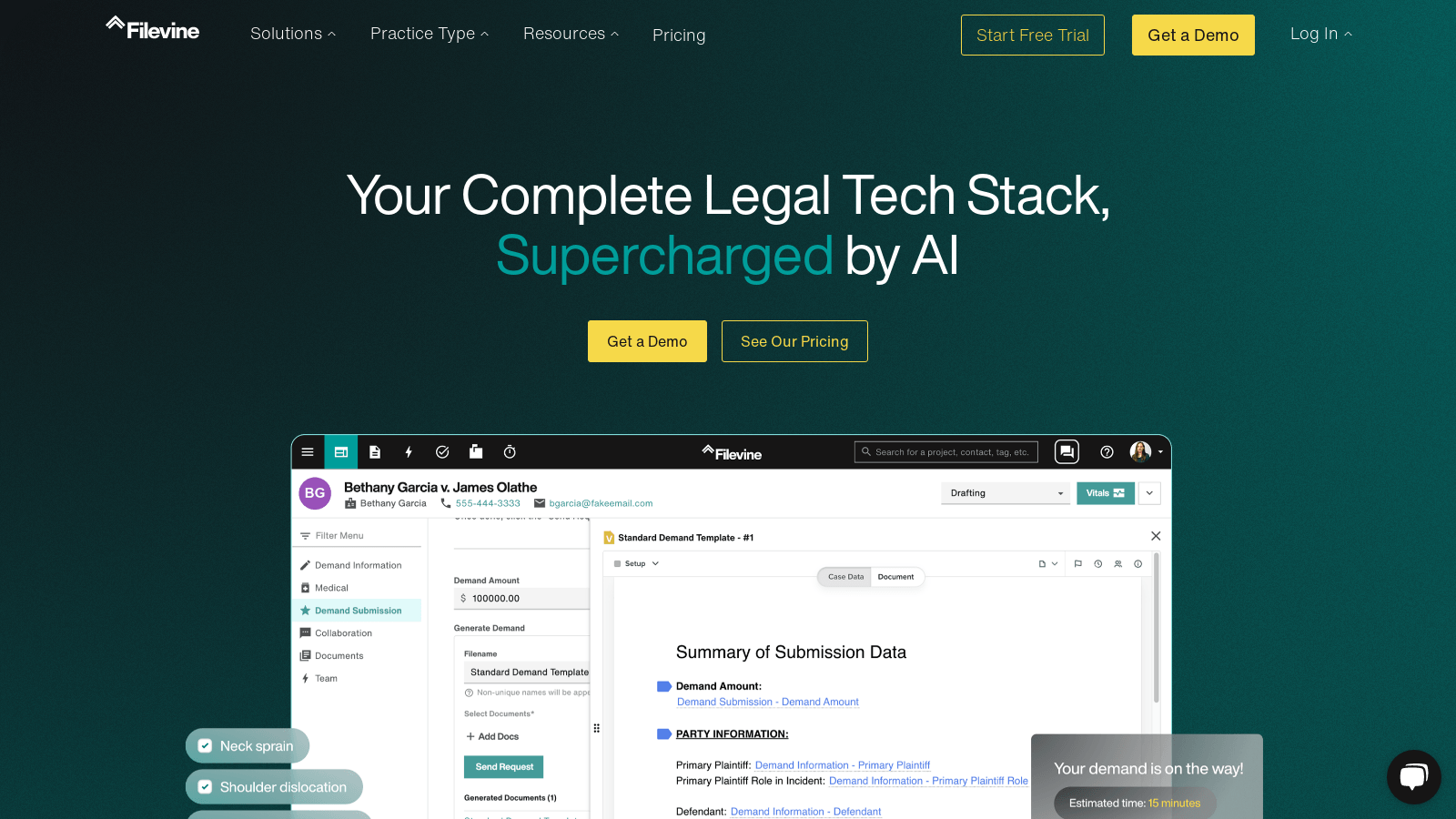Click the template panel vertical scrollbar
The height and width of the screenshot is (819, 1456).
(x=1157, y=628)
